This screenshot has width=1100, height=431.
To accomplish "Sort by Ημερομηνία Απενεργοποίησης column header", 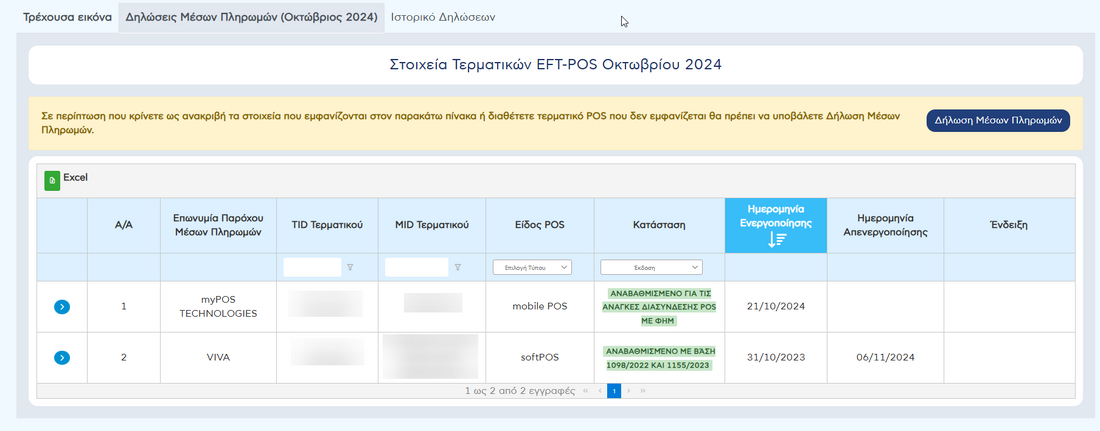I will click(884, 225).
